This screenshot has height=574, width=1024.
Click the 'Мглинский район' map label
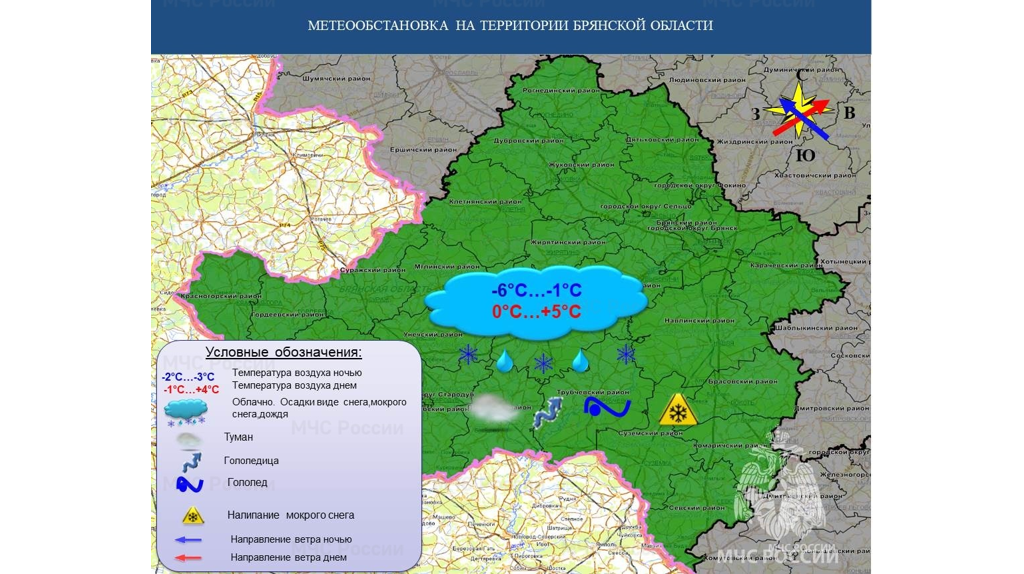tap(447, 267)
